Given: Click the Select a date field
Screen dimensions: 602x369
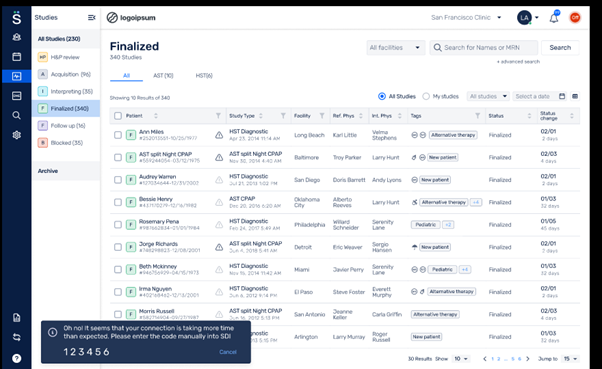Looking at the screenshot, I should (x=539, y=96).
